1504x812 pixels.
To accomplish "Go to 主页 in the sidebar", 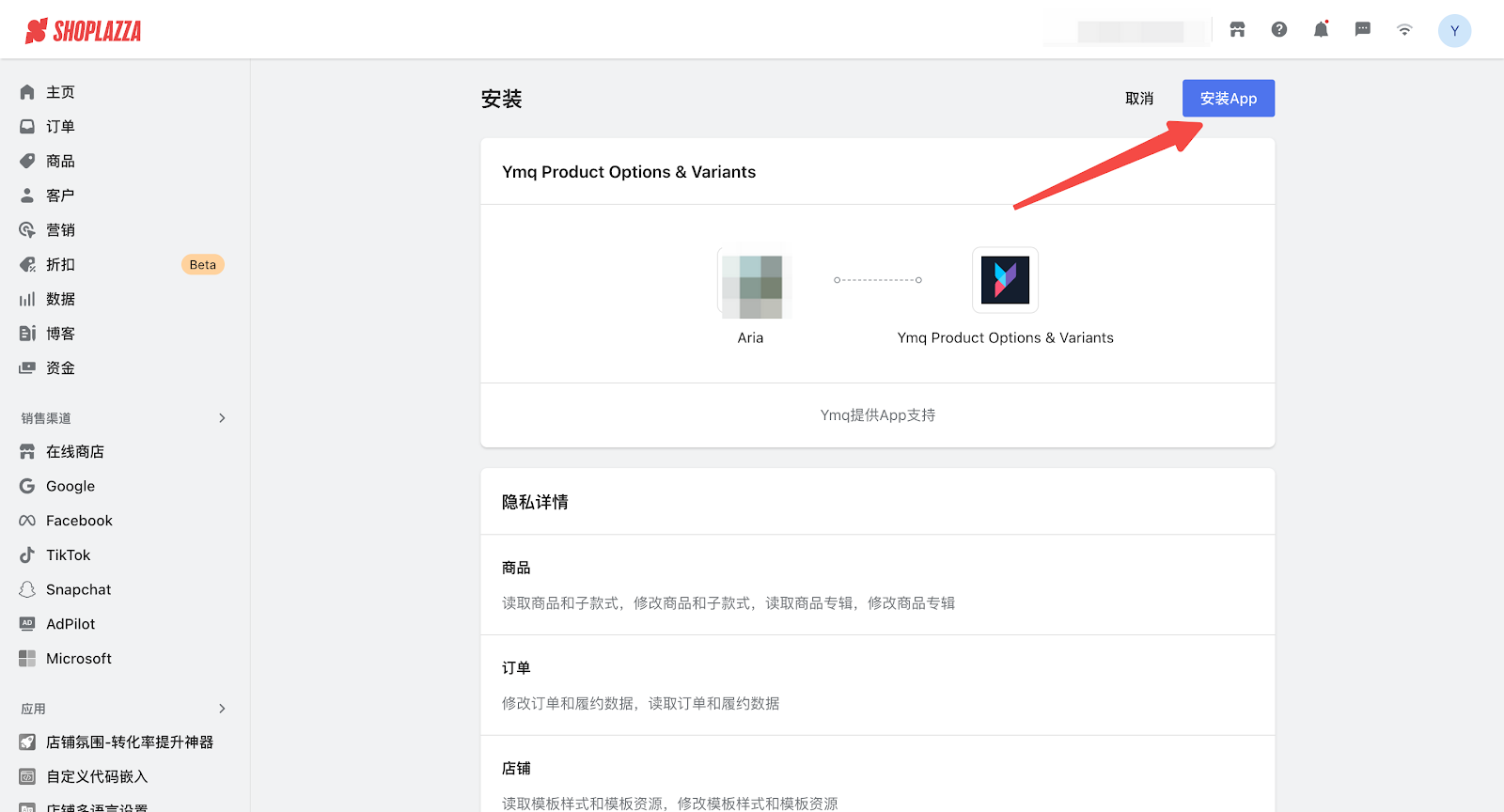I will (60, 92).
